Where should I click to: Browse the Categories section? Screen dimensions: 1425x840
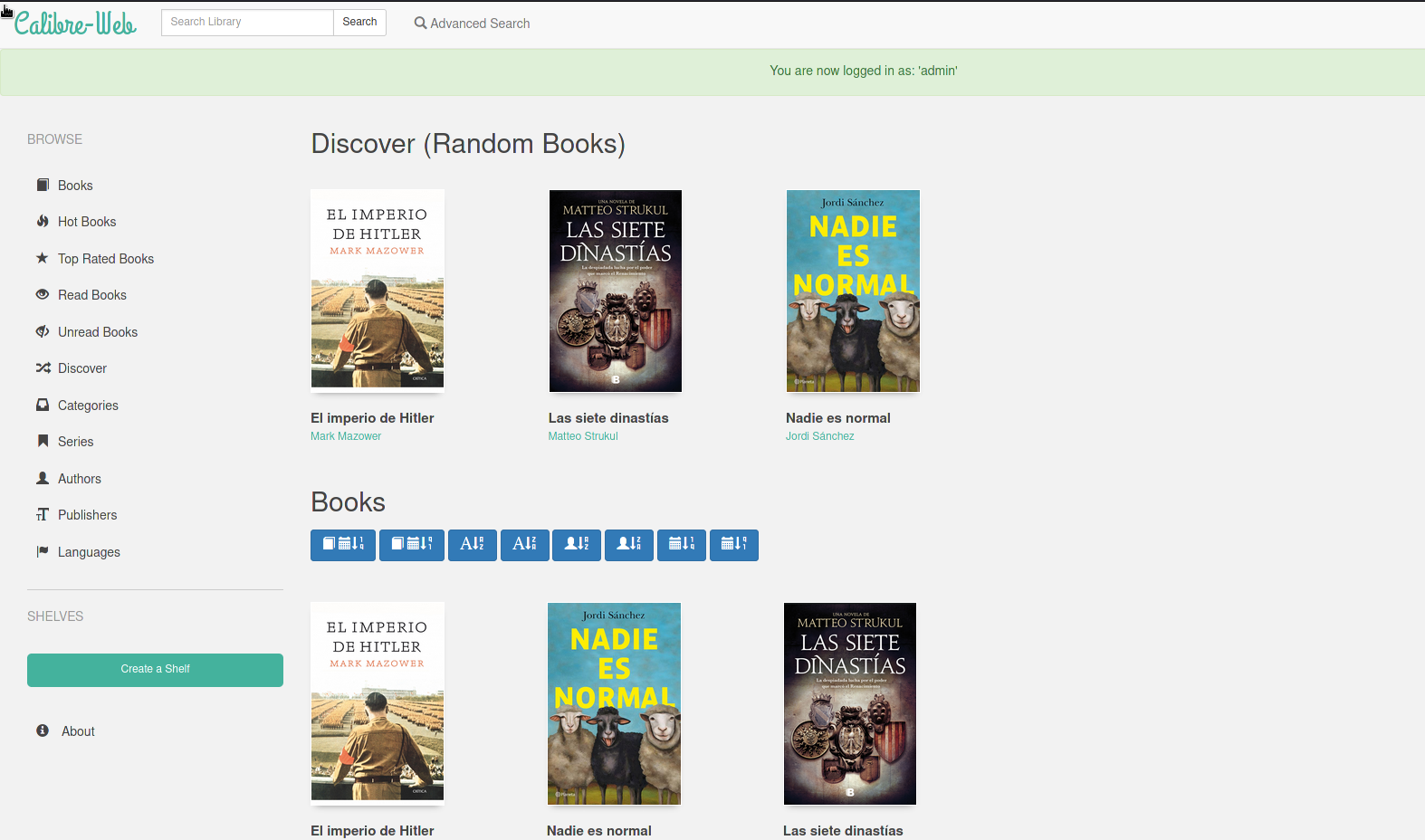88,406
